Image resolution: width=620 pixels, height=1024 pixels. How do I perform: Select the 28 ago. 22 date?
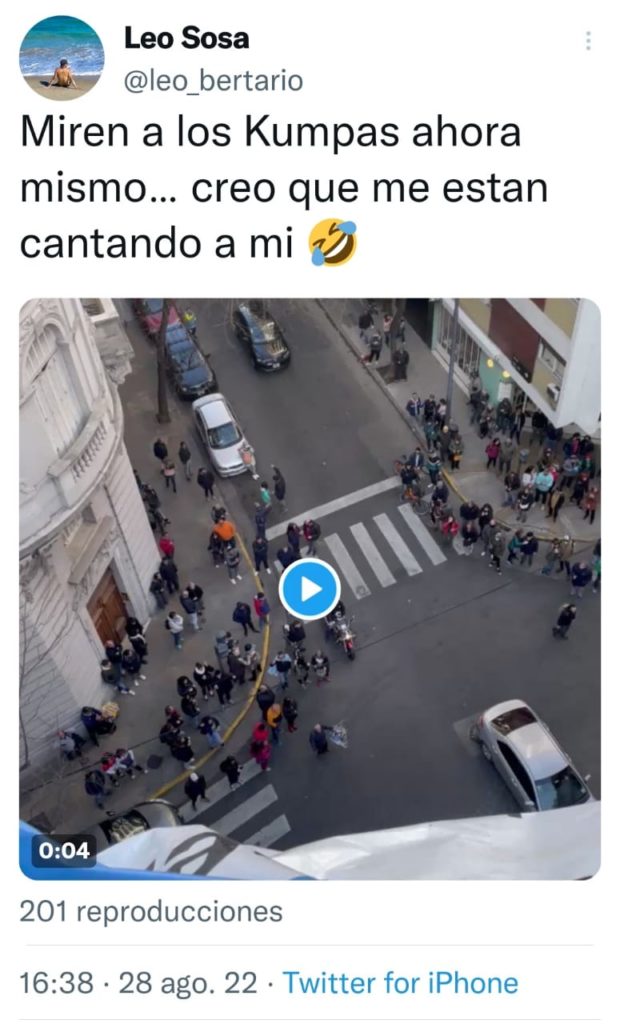(x=188, y=983)
